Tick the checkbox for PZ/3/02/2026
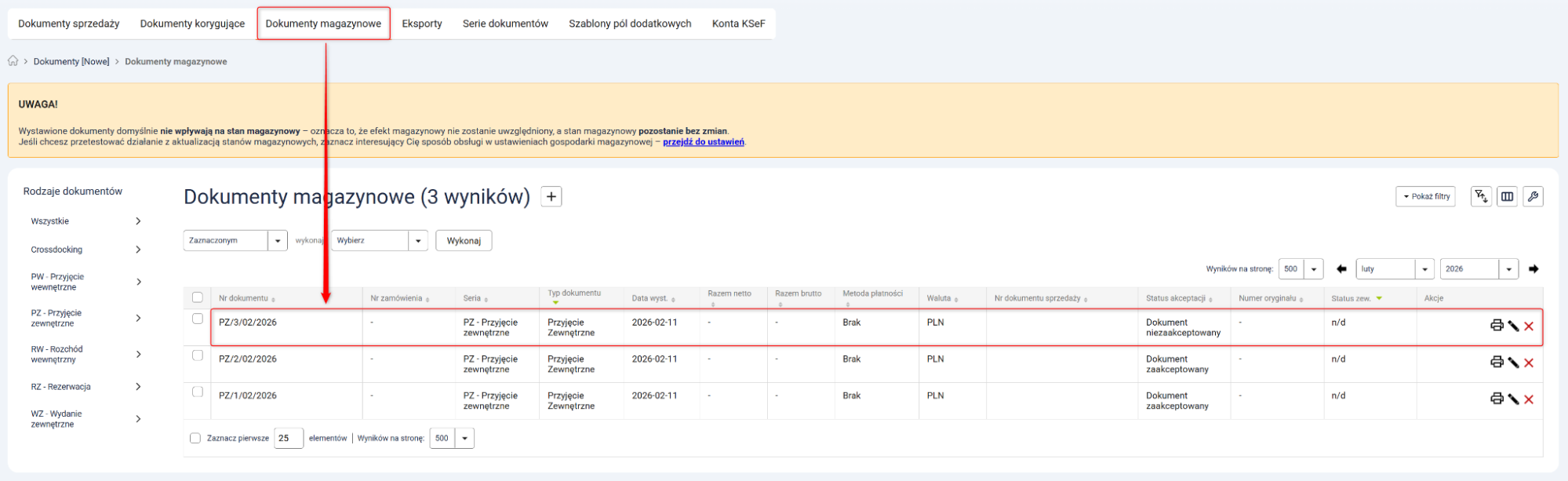The image size is (1568, 481). tap(198, 319)
